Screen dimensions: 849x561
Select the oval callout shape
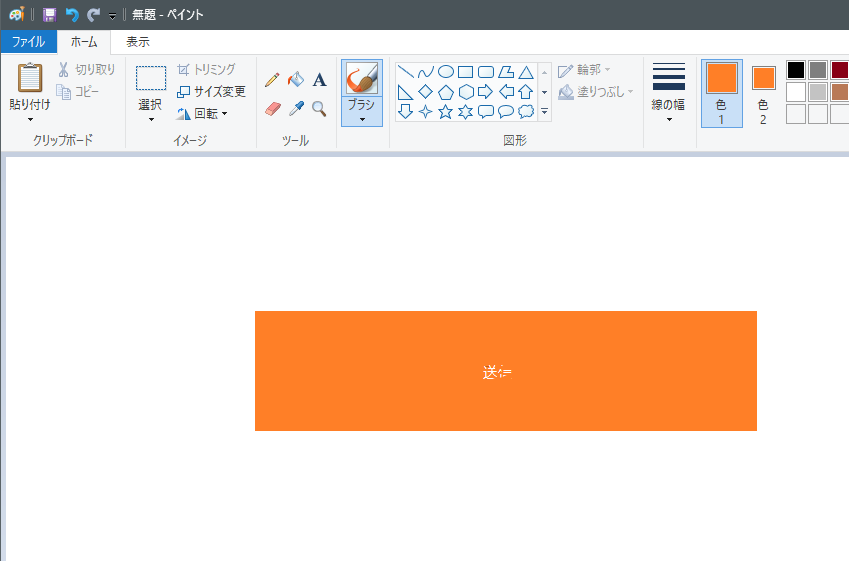pyautogui.click(x=506, y=112)
